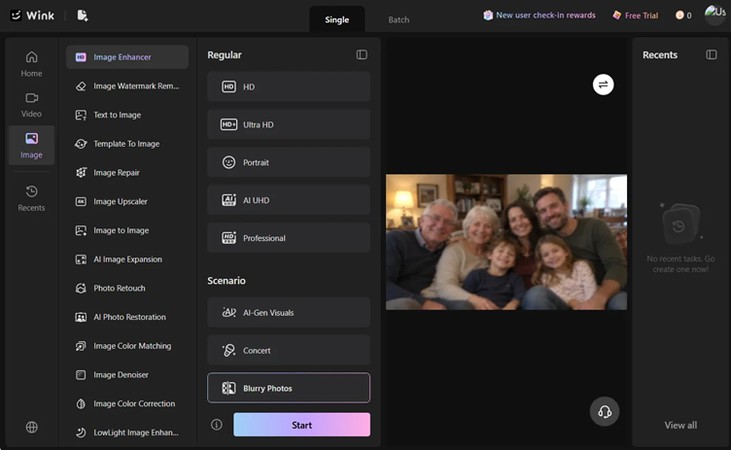
Task: Click the No recent tasks message
Action: click(x=680, y=264)
